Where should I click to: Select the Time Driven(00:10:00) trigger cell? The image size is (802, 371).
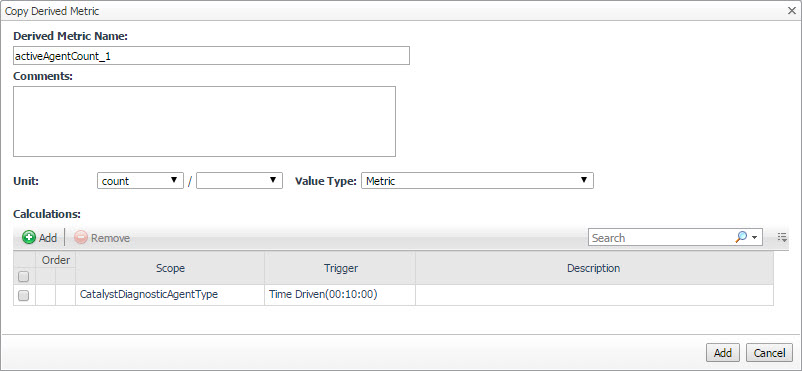pos(340,295)
